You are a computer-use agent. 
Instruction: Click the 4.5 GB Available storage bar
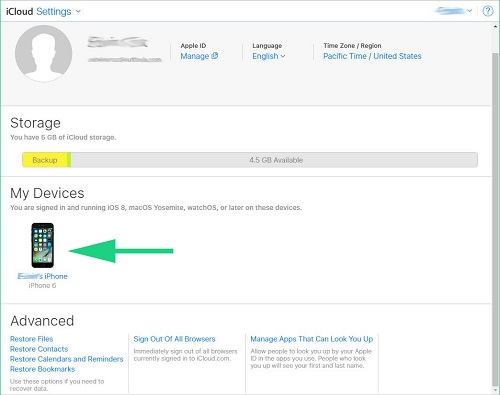click(x=274, y=160)
